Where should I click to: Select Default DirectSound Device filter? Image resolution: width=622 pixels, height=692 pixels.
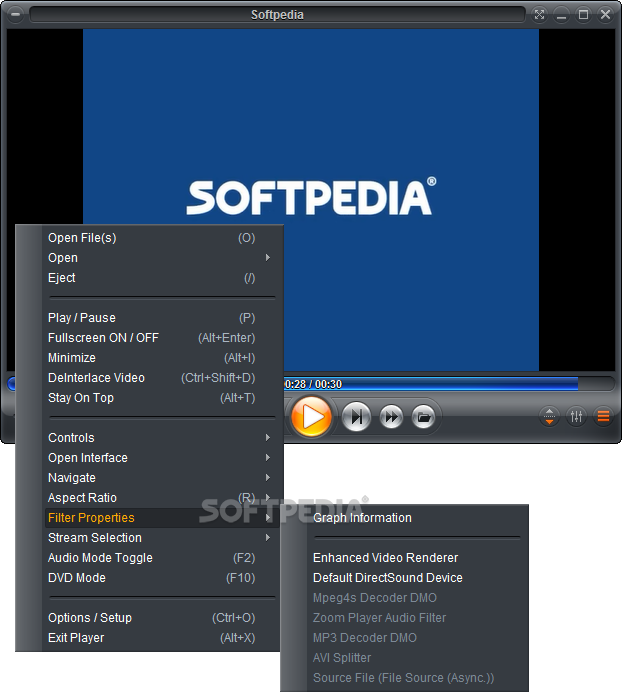(417, 578)
